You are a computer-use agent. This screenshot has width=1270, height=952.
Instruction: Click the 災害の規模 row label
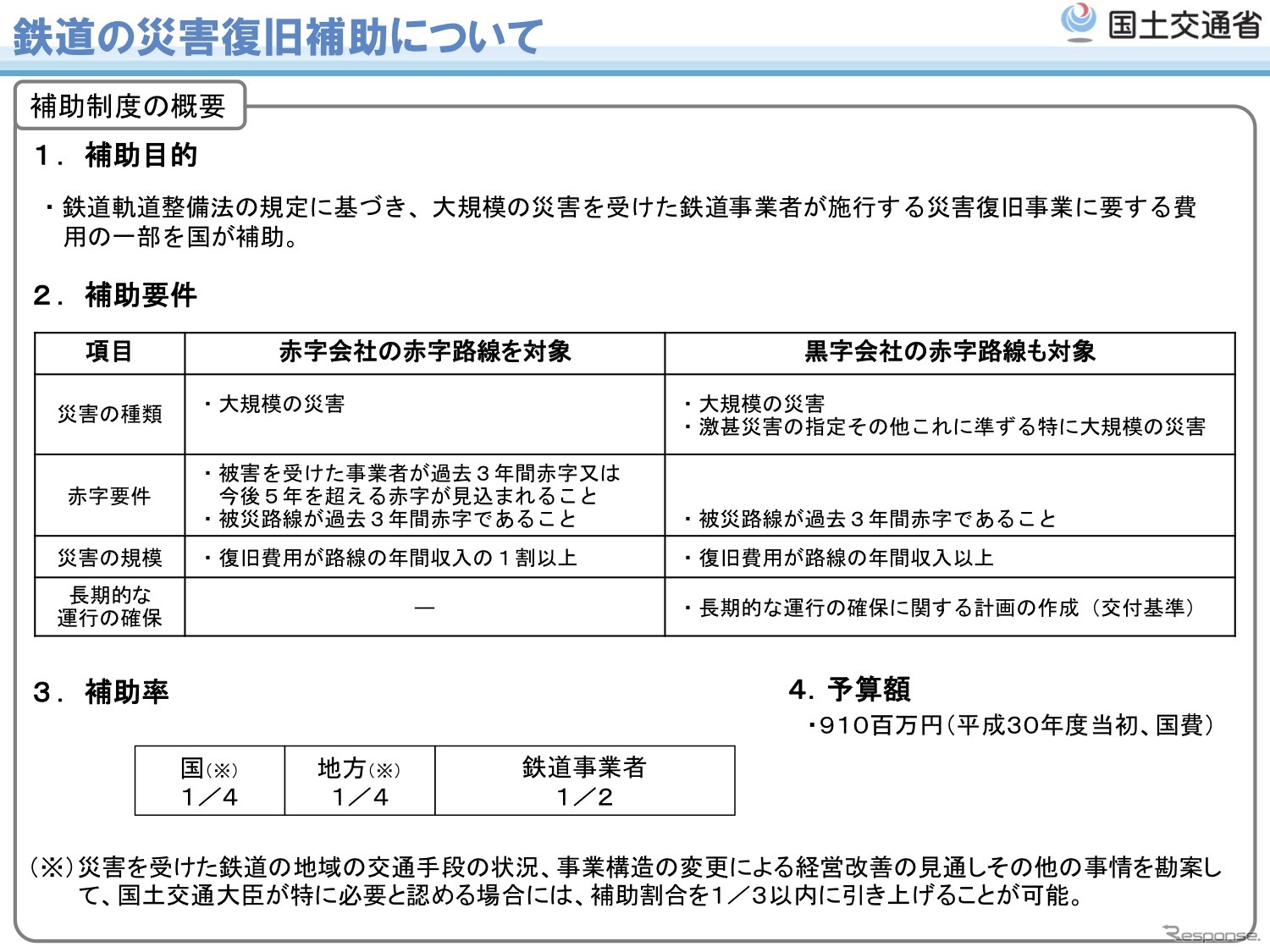[109, 558]
